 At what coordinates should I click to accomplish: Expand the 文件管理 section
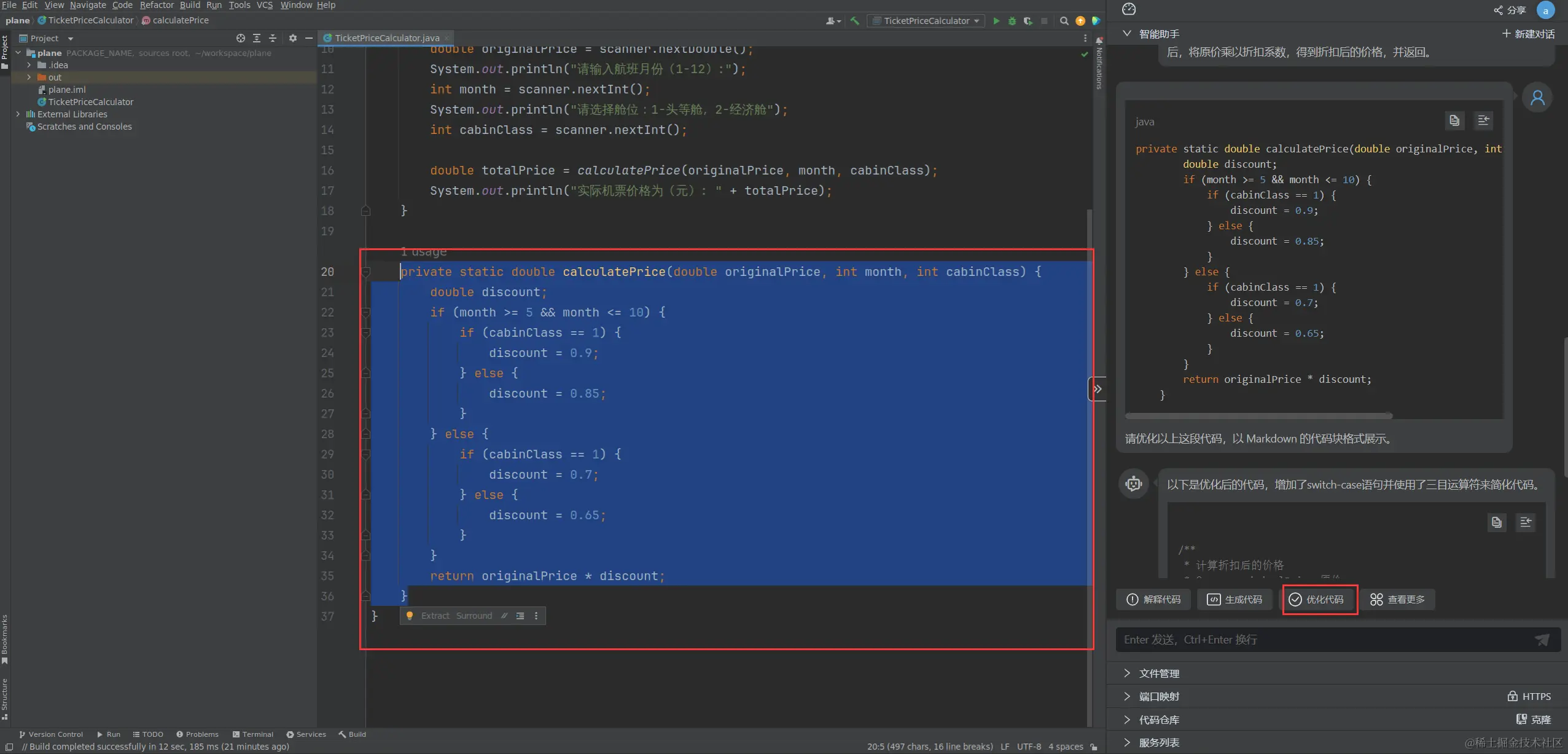pyautogui.click(x=1158, y=673)
